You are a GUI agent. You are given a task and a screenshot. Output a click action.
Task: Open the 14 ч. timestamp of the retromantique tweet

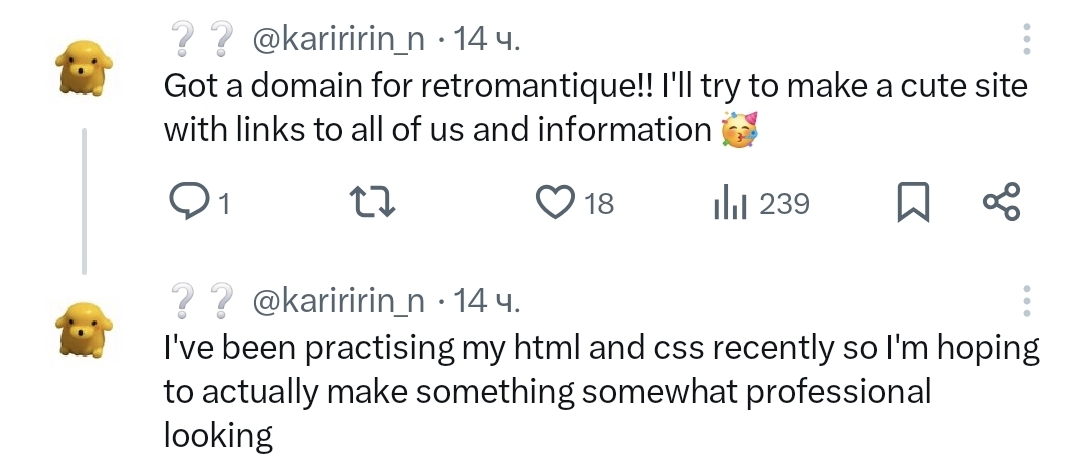(486, 40)
